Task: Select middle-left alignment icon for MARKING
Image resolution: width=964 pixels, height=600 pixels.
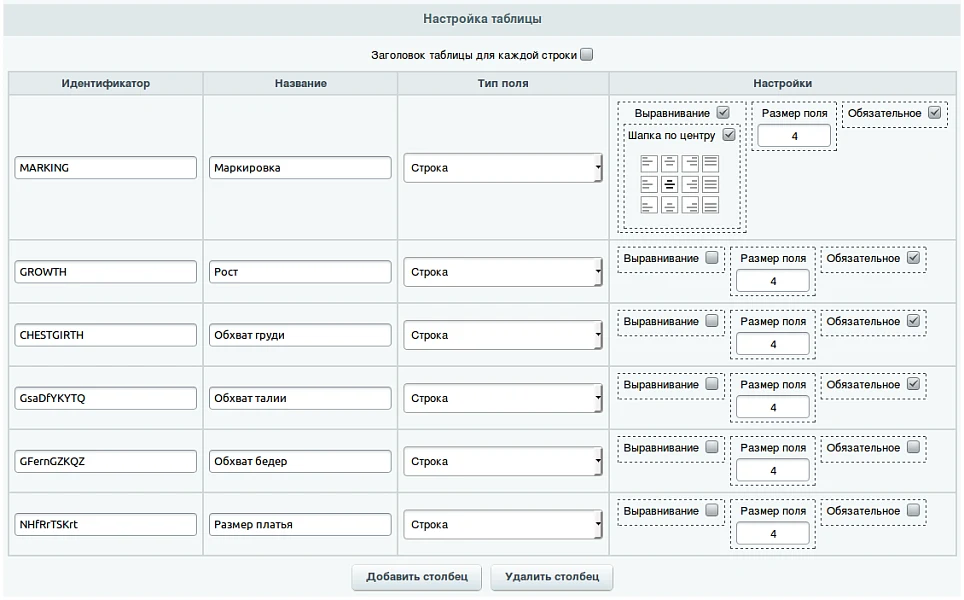Action: pos(649,184)
